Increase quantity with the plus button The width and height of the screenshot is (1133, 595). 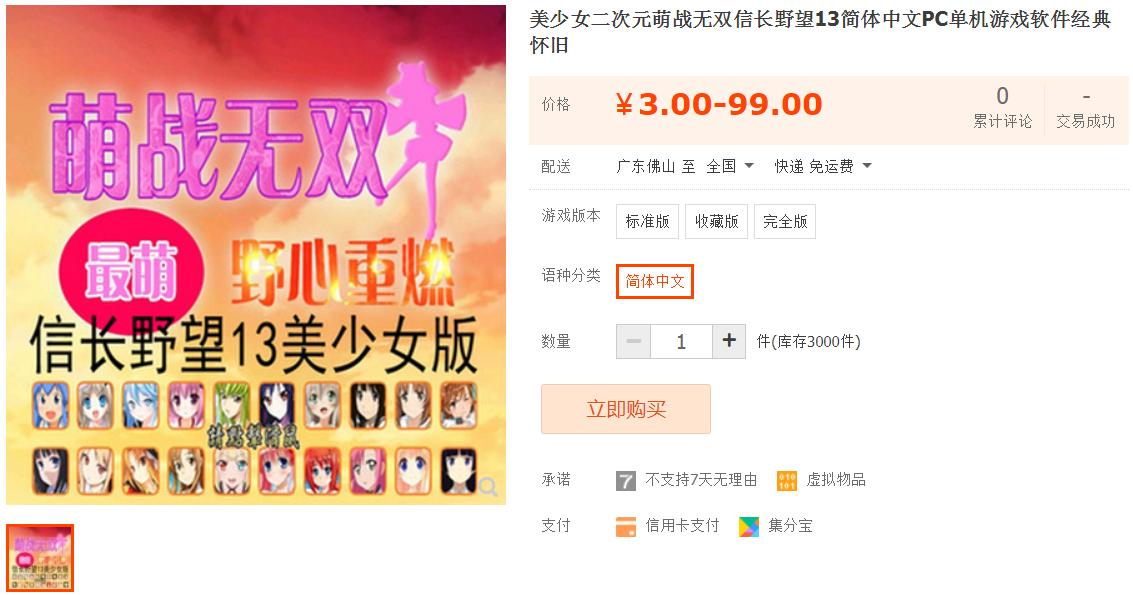point(729,341)
